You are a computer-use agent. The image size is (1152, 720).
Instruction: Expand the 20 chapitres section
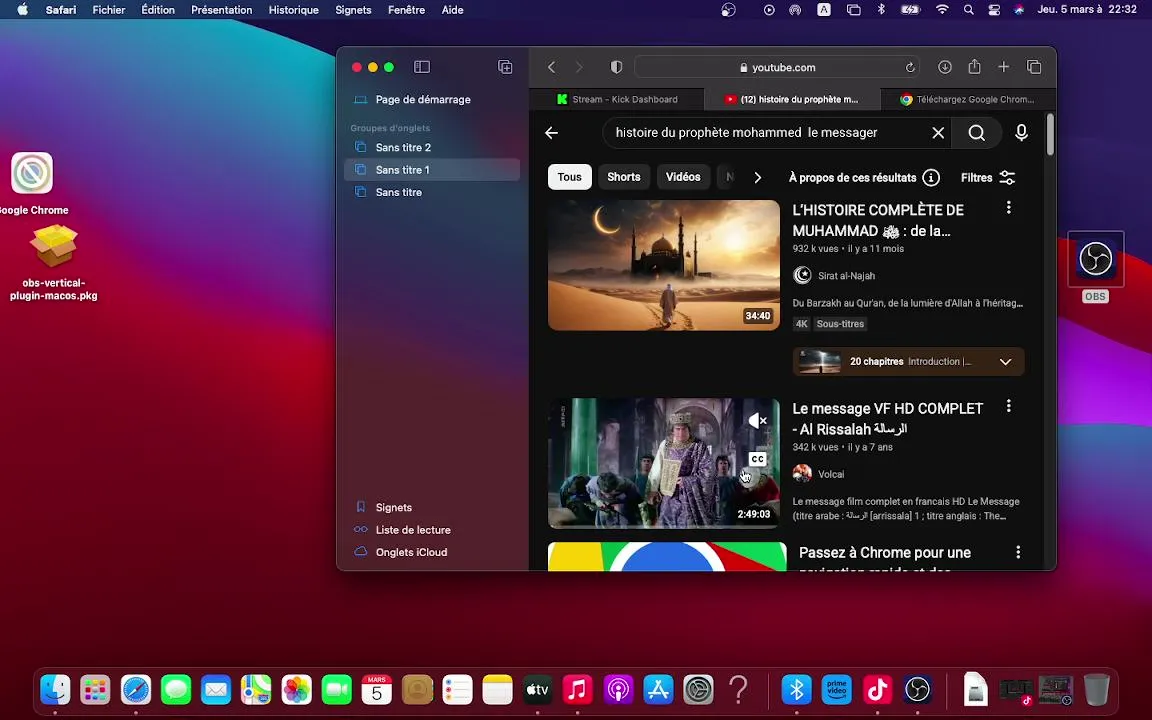[x=1005, y=361]
